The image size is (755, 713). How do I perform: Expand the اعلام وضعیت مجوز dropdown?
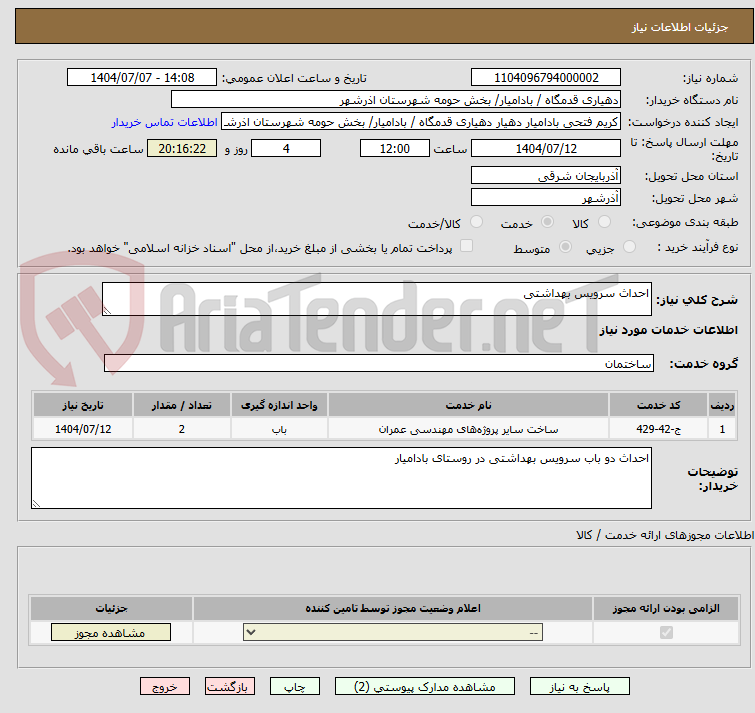[393, 632]
